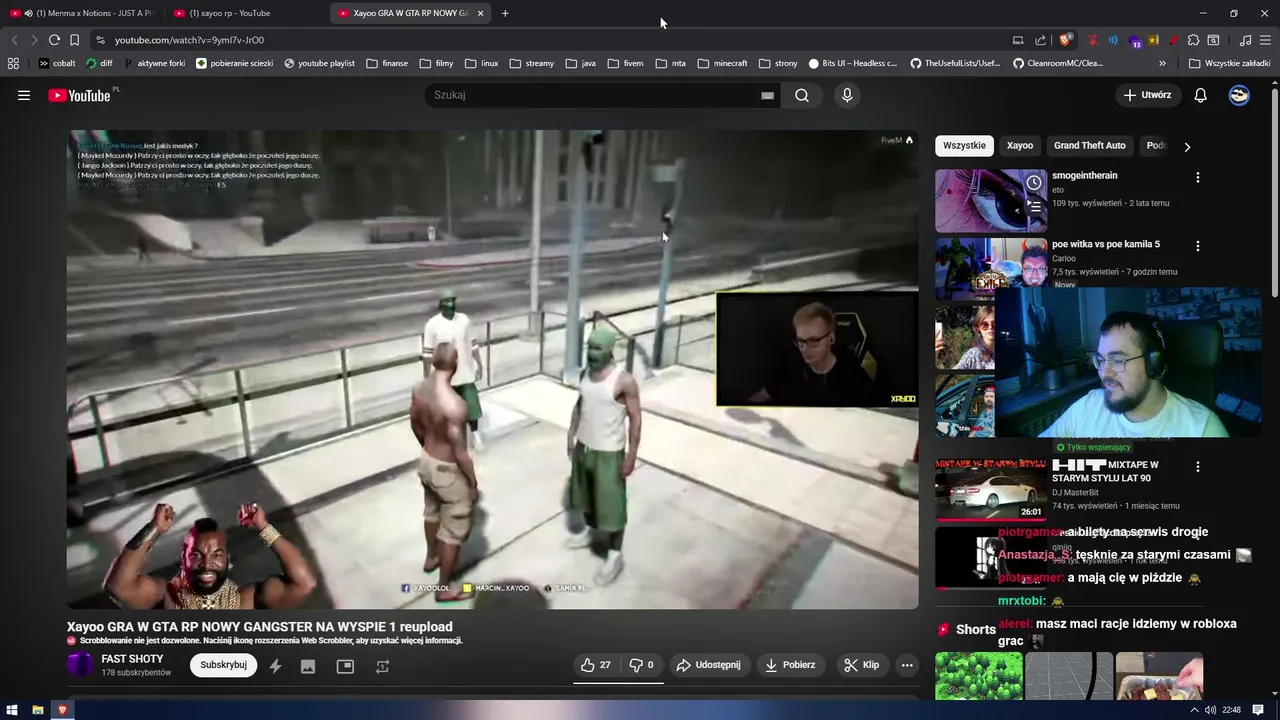Click the Szukaj search input field
Viewport: 1280px width, 720px height.
tap(595, 95)
